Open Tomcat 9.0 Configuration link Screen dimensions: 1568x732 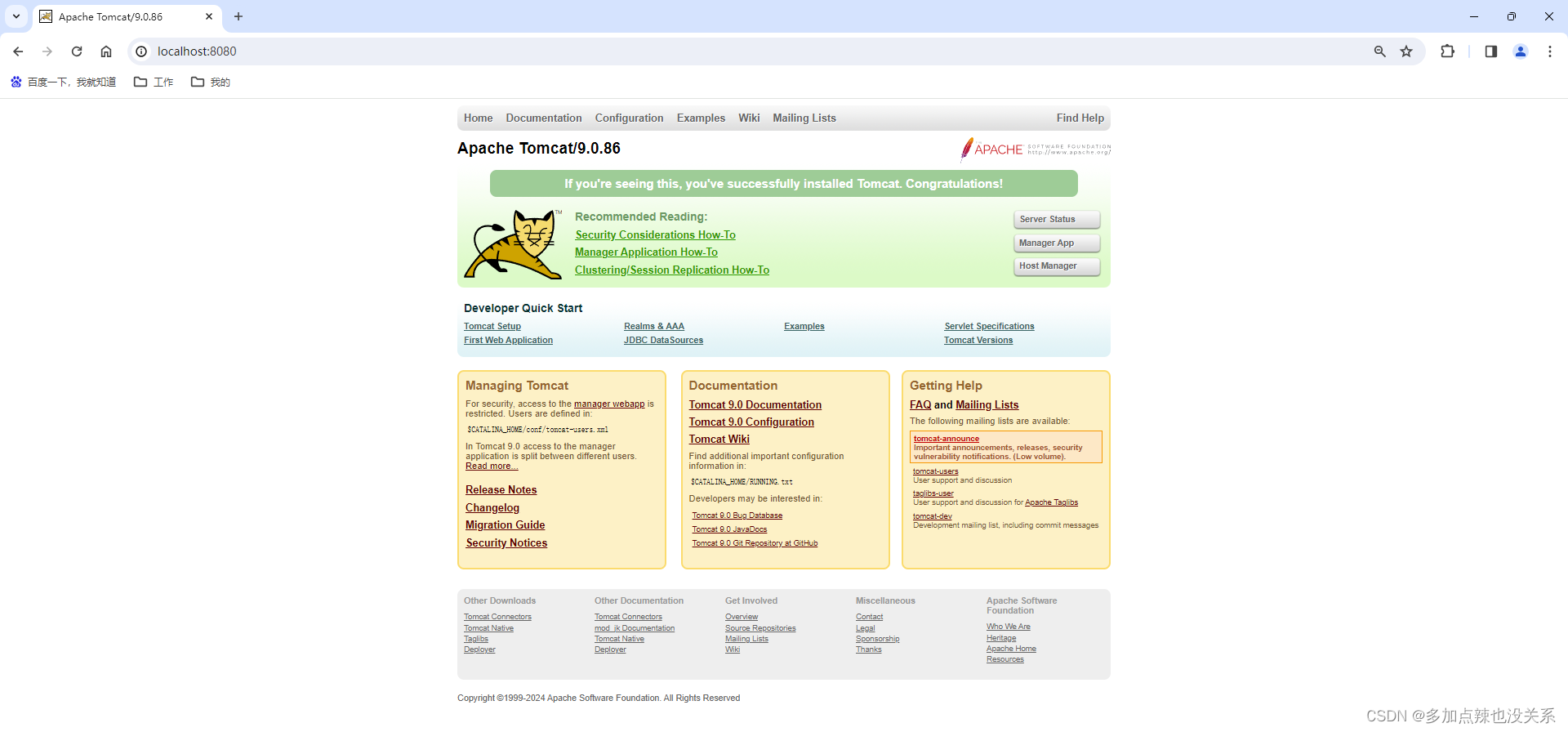coord(751,422)
